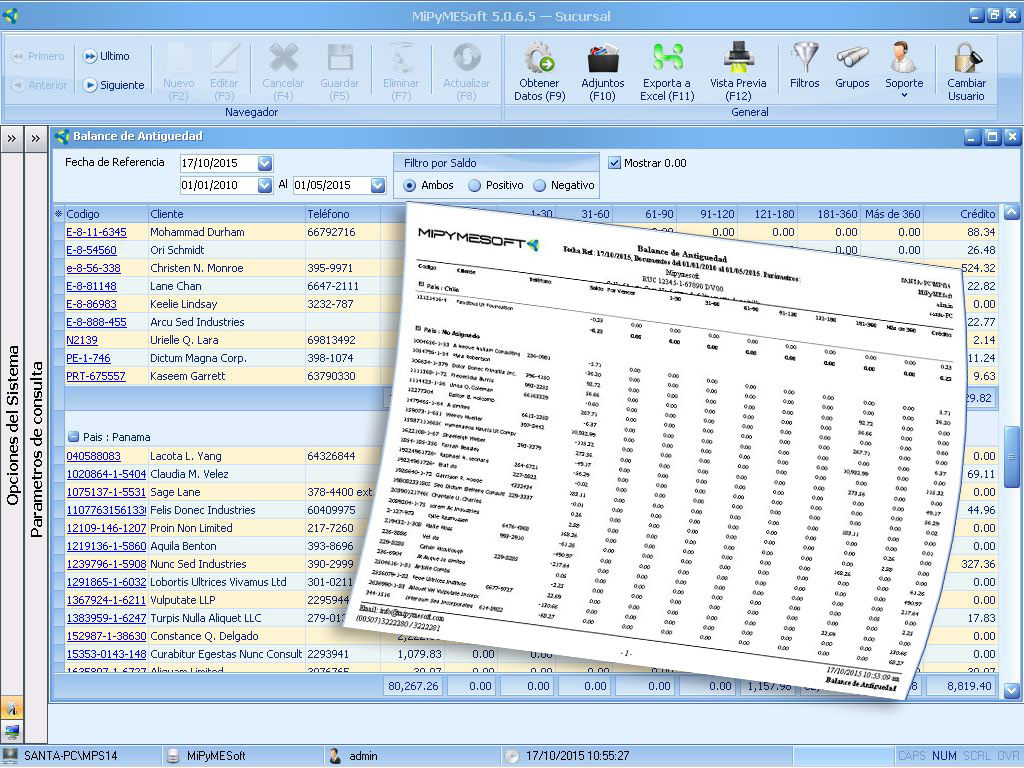This screenshot has width=1024, height=768.
Task: Open the Grupos icon
Action: pyautogui.click(x=852, y=57)
